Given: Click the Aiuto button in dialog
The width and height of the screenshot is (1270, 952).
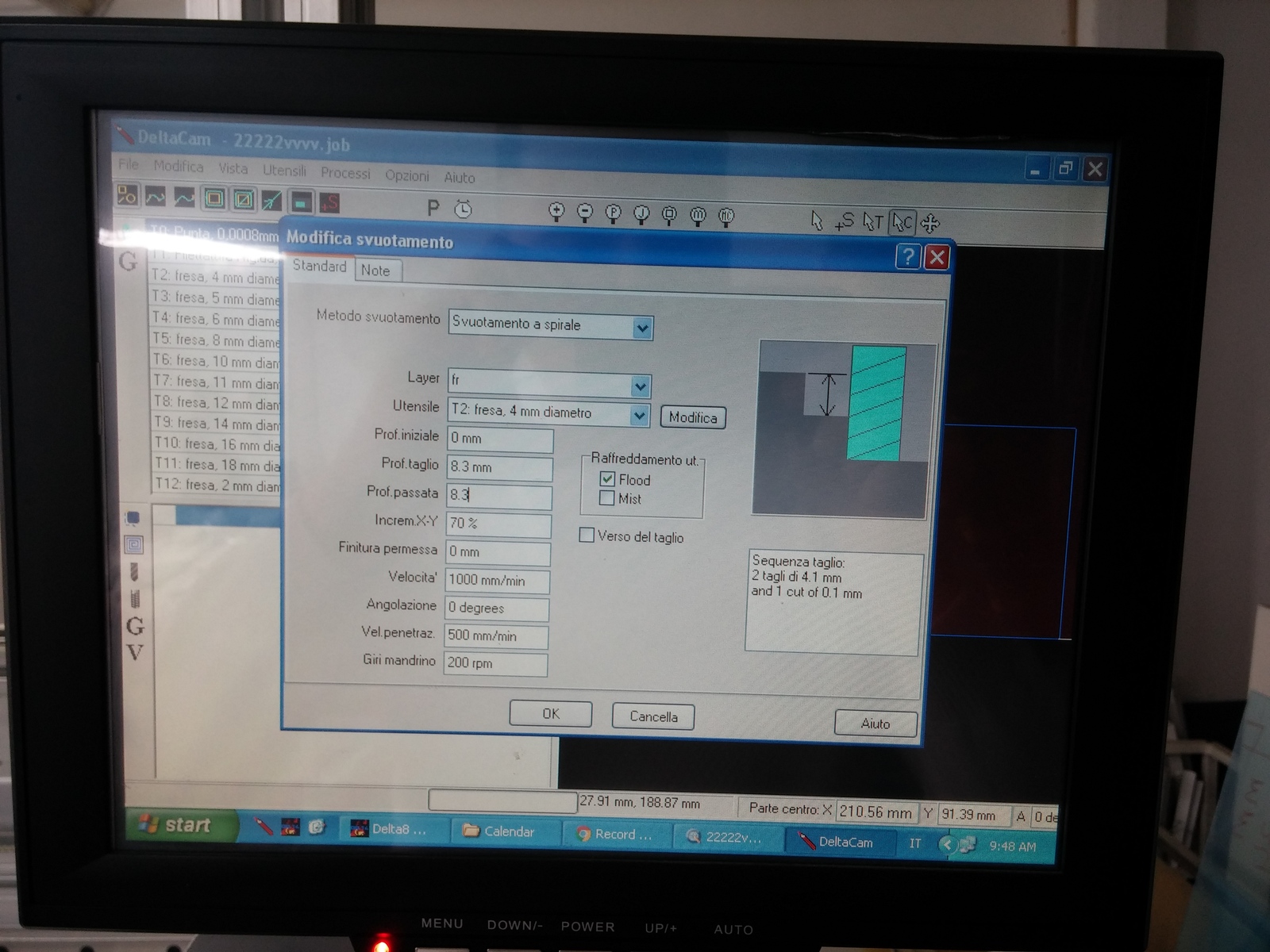Looking at the screenshot, I should [876, 724].
